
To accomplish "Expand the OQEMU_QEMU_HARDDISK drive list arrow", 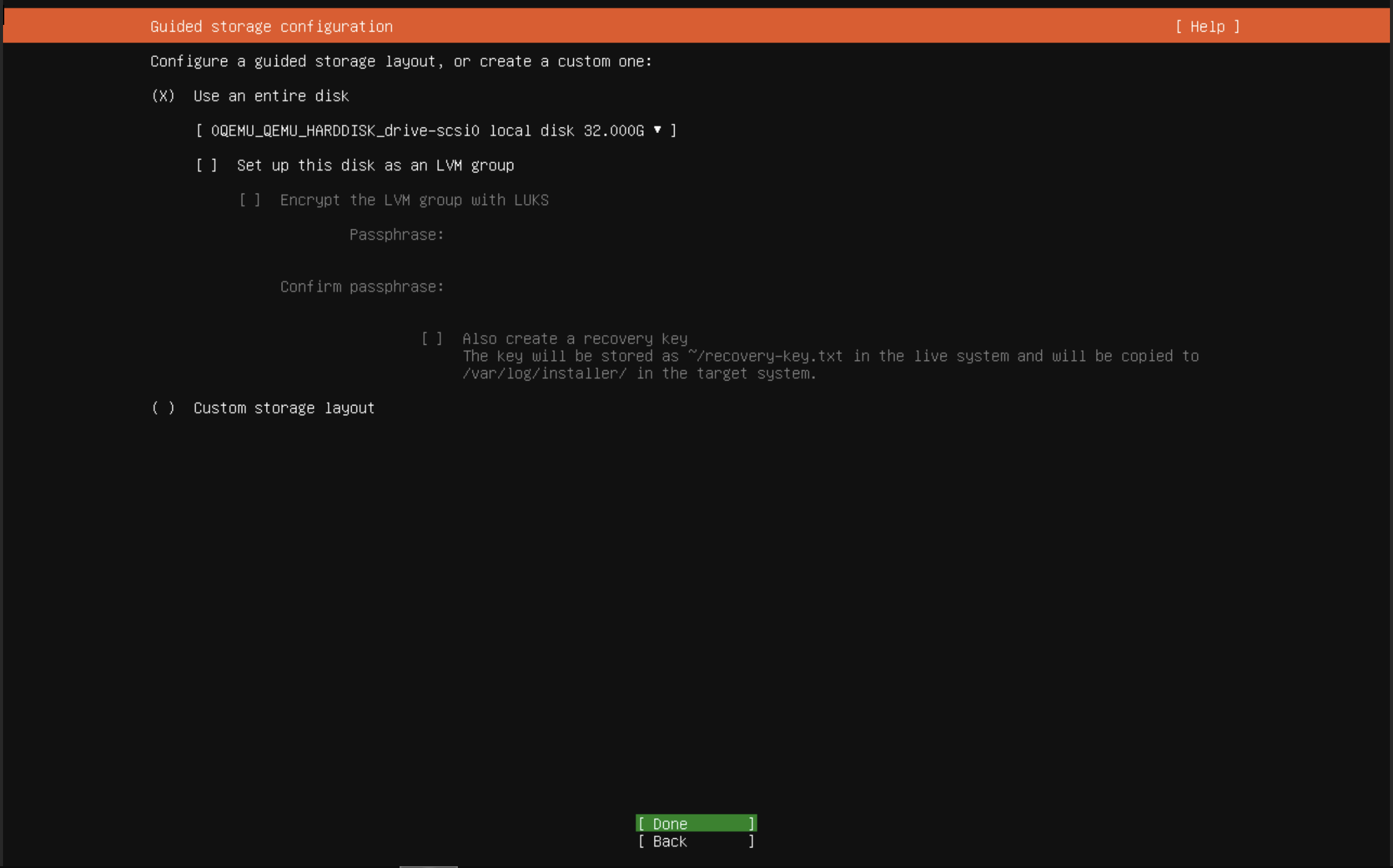I will coord(657,130).
